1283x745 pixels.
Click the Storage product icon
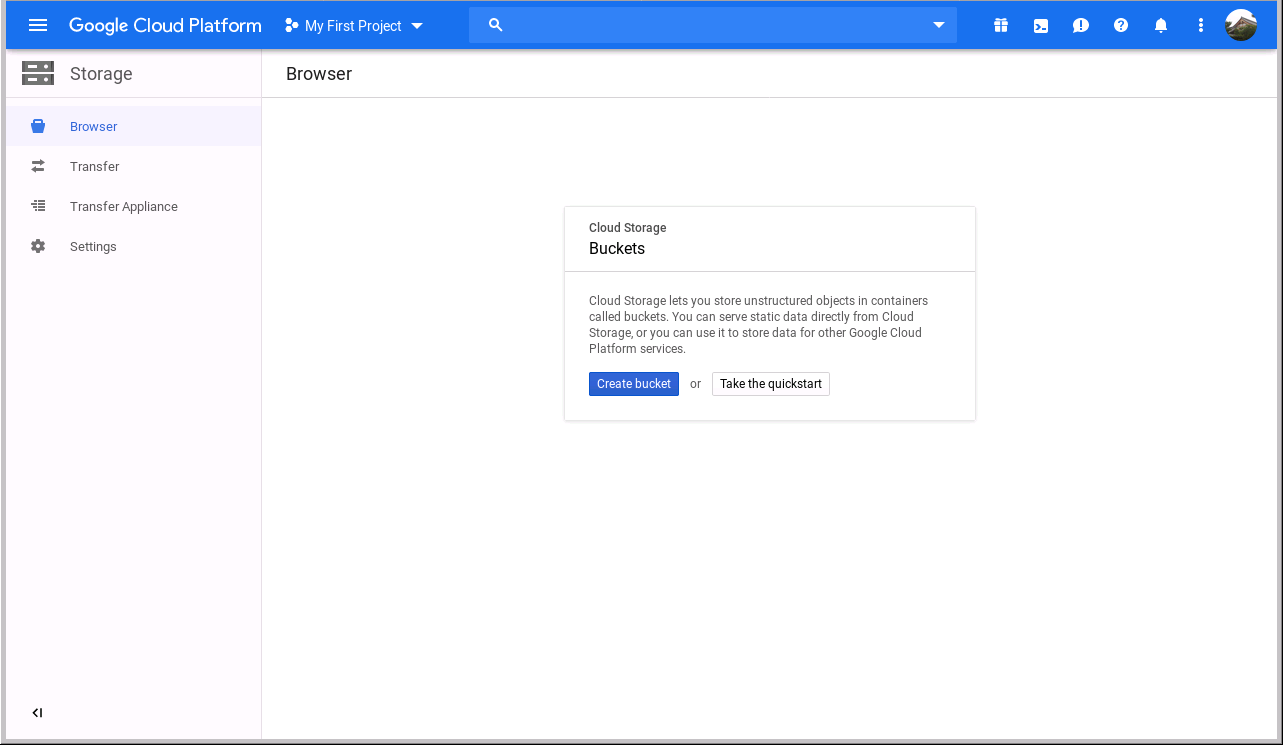pyautogui.click(x=38, y=73)
